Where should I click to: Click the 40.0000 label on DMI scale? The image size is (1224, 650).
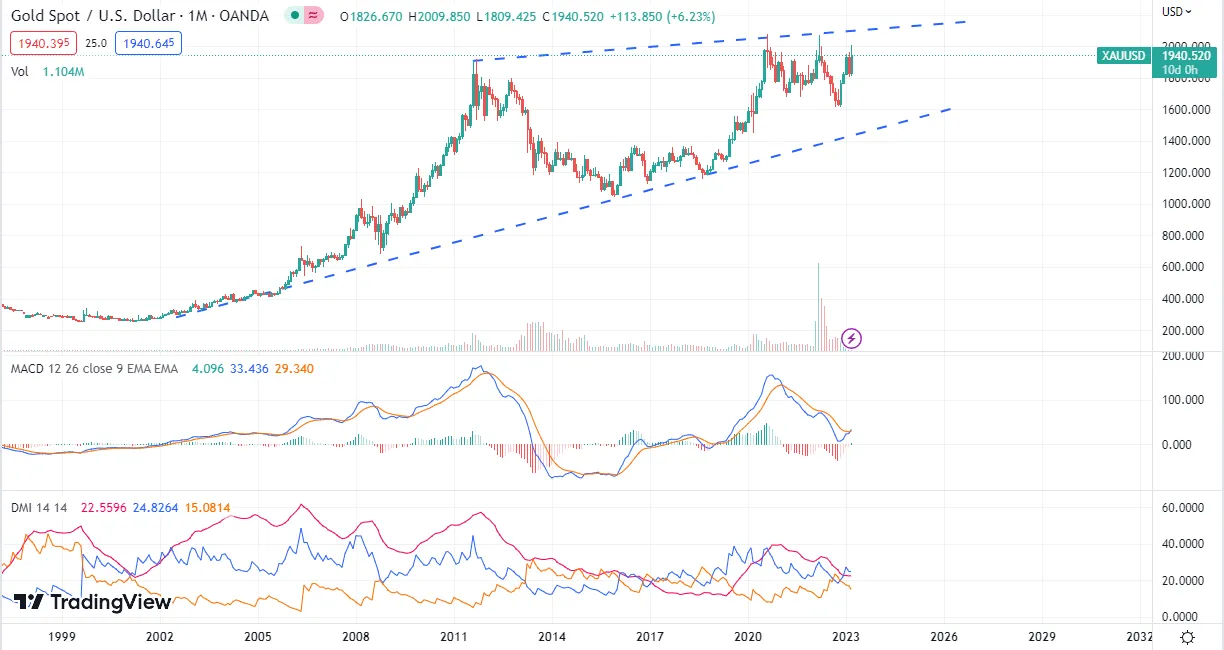point(1185,544)
